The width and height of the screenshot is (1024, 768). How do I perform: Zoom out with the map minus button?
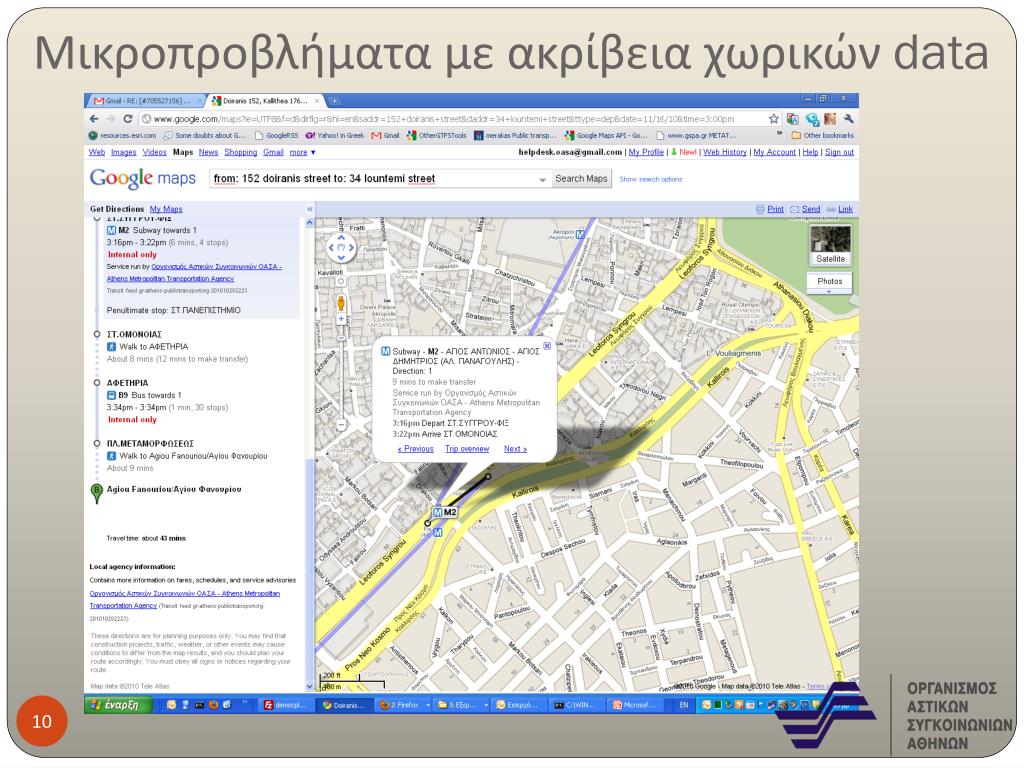pos(340,424)
